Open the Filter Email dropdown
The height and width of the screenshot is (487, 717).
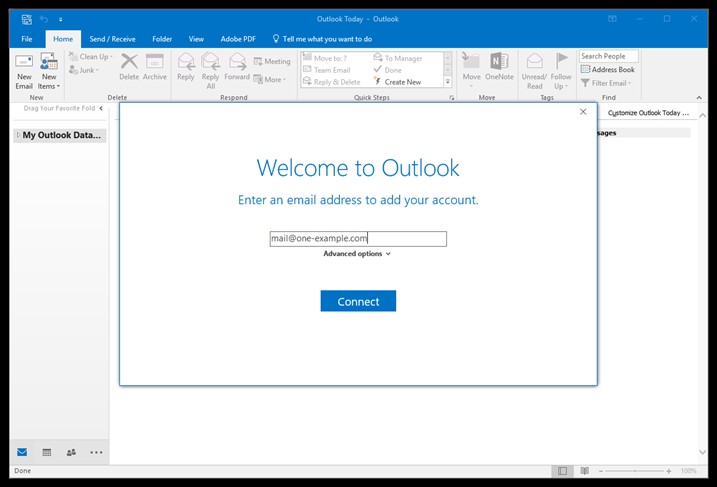606,83
